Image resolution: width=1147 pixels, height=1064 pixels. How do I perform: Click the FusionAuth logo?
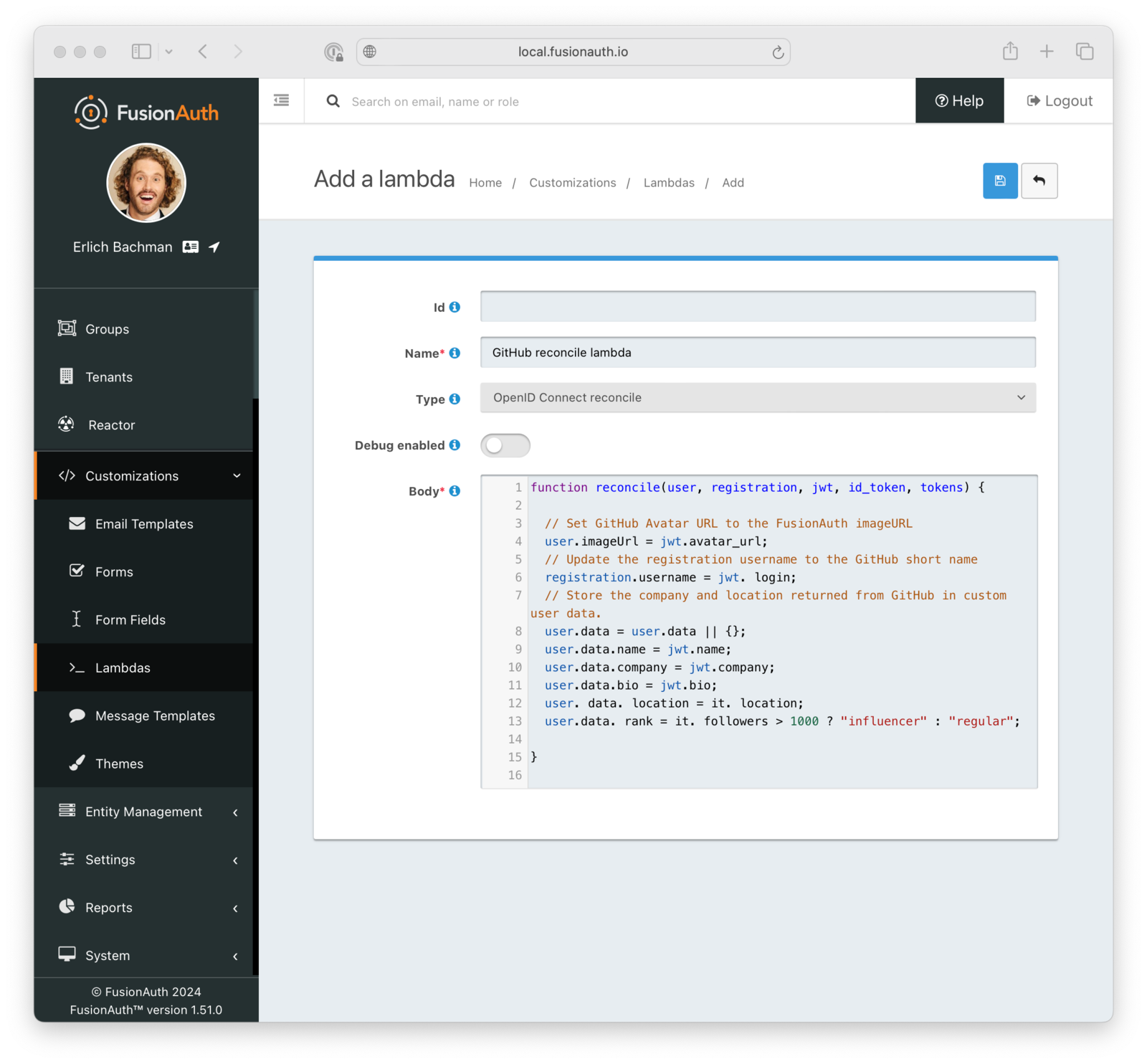click(x=146, y=113)
